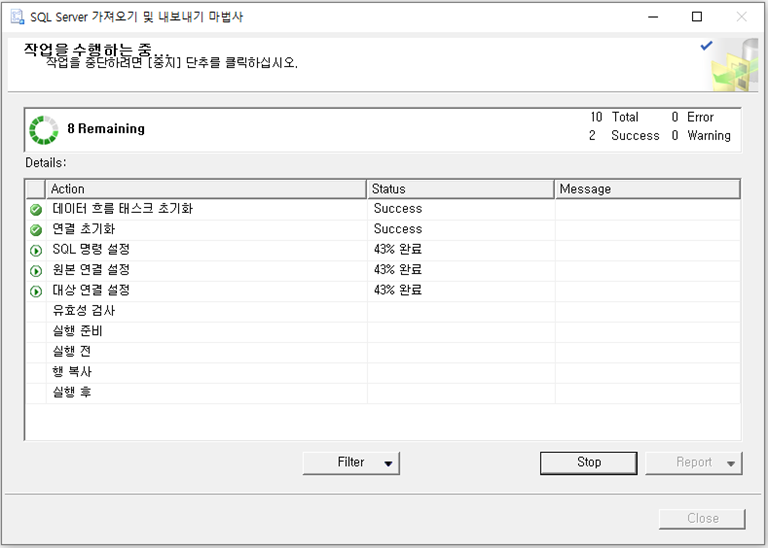Select the 실행 전 row

(x=383, y=352)
